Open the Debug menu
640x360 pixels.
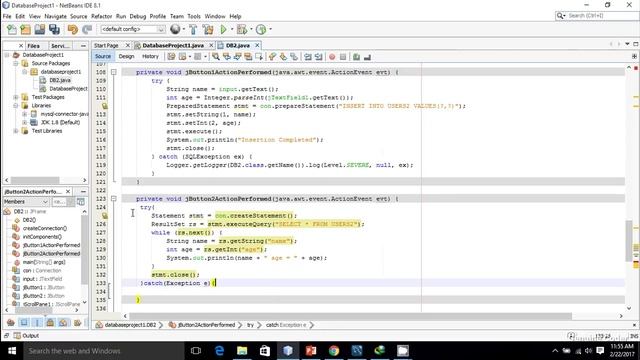[138, 16]
